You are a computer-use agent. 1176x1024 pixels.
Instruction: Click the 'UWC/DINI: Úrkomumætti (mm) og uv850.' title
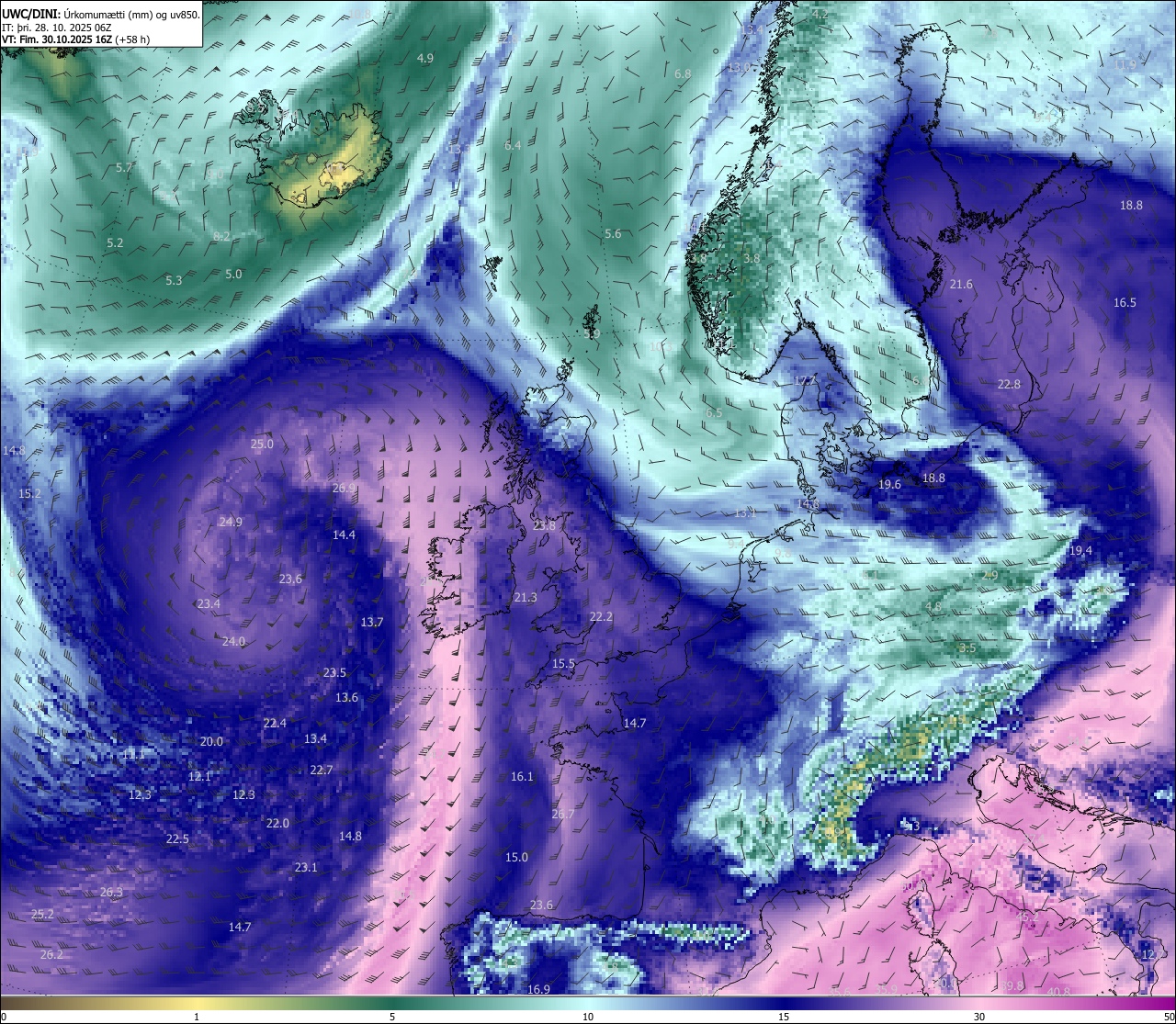point(101,14)
